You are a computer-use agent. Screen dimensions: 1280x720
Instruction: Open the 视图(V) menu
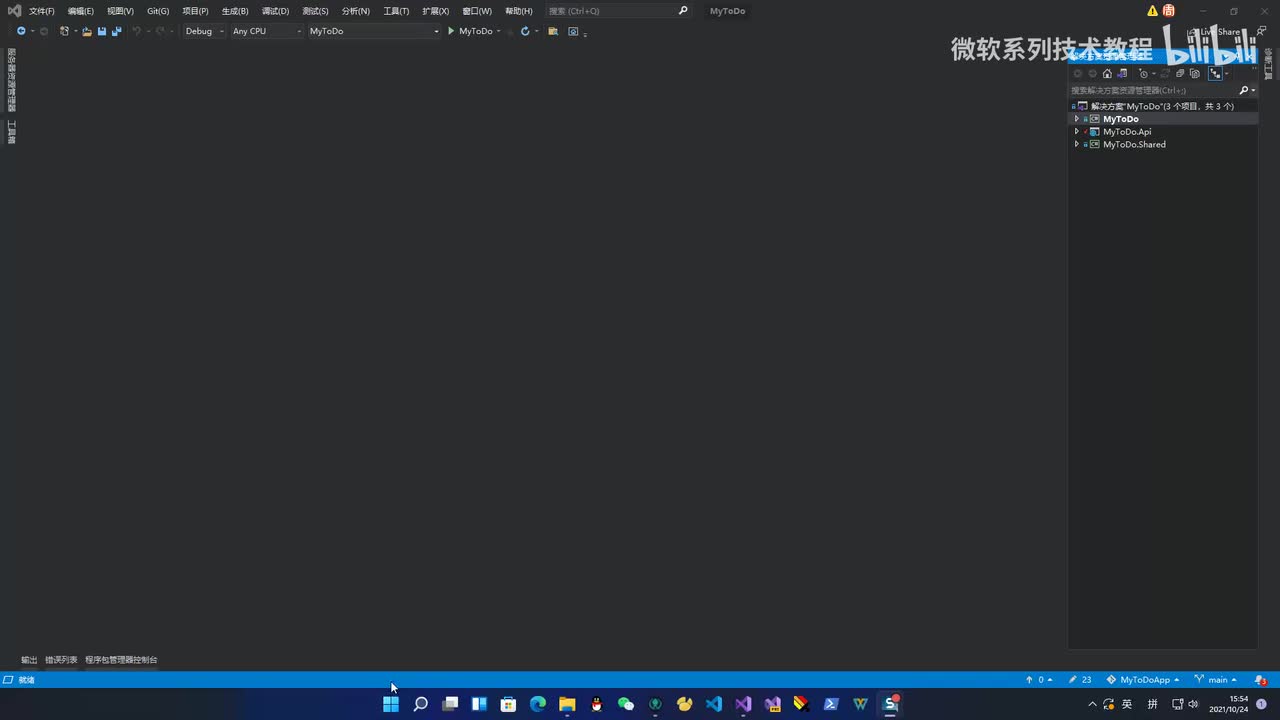pyautogui.click(x=120, y=11)
